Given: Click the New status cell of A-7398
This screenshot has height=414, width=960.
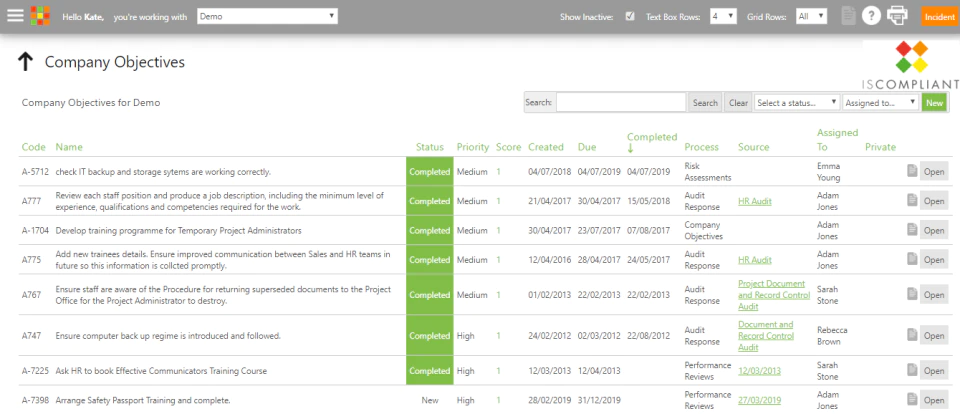Looking at the screenshot, I should click(x=430, y=400).
